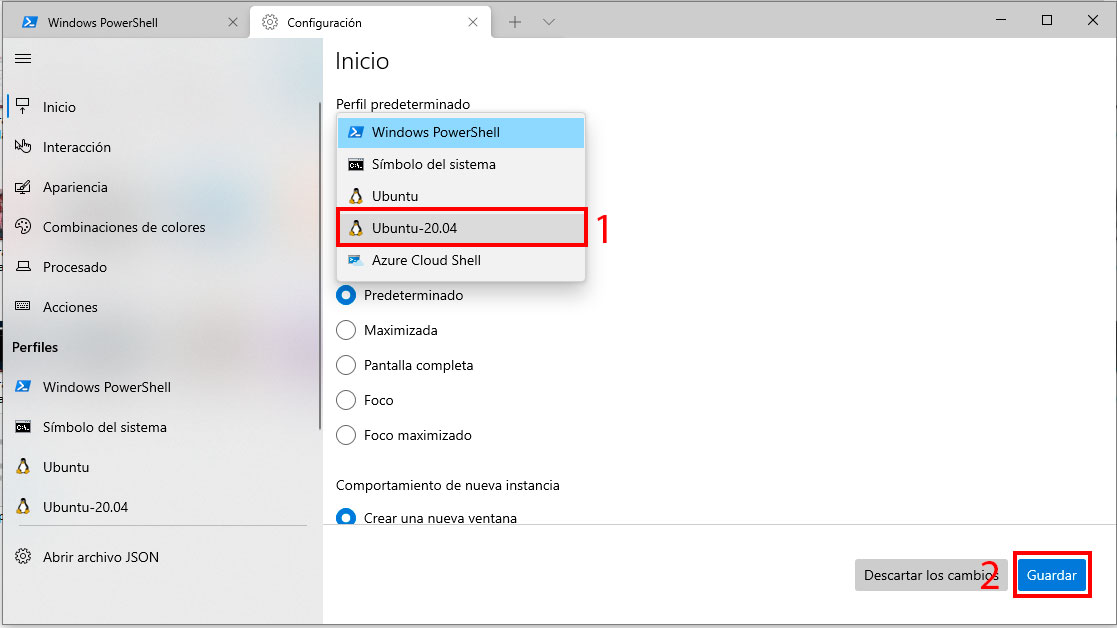Click the Comportamiento de nueva instancia label

pyautogui.click(x=447, y=485)
